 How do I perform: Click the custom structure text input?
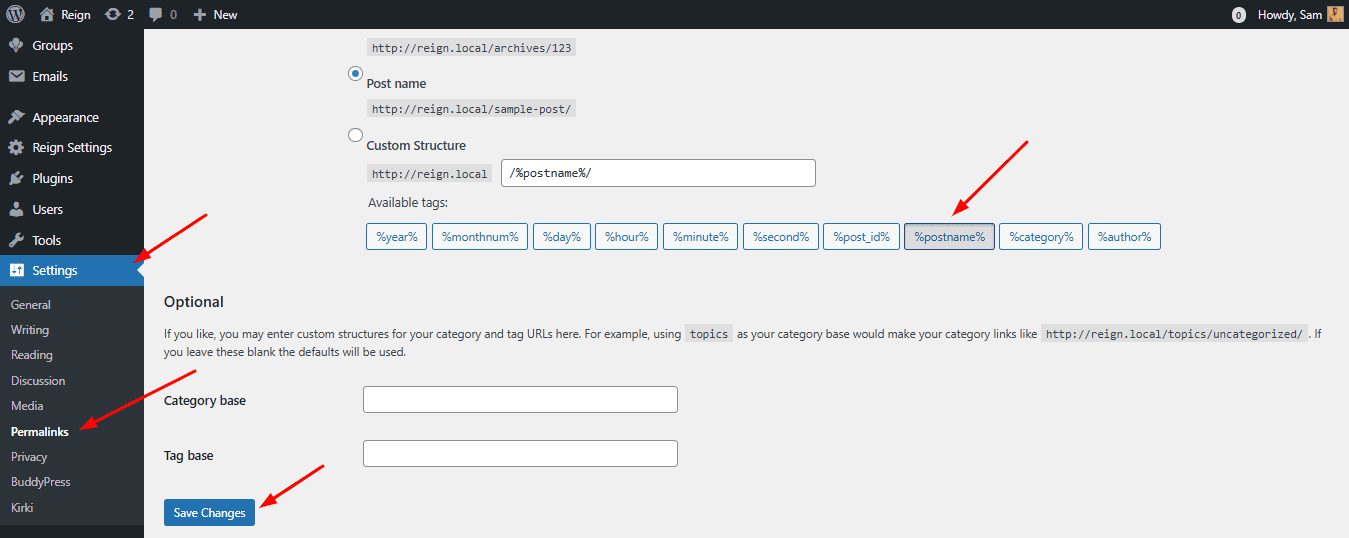(x=658, y=173)
